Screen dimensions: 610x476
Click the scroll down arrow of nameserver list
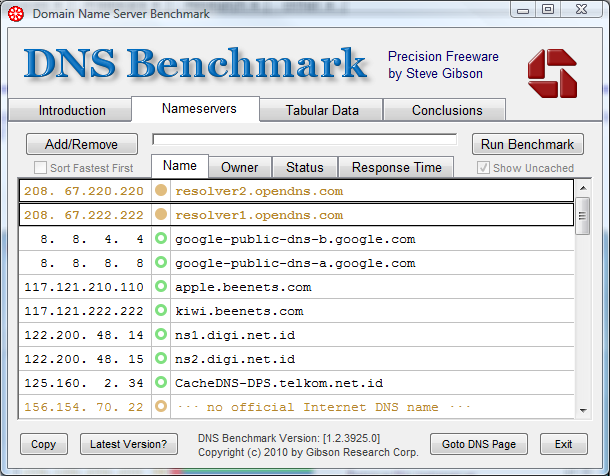click(x=583, y=411)
